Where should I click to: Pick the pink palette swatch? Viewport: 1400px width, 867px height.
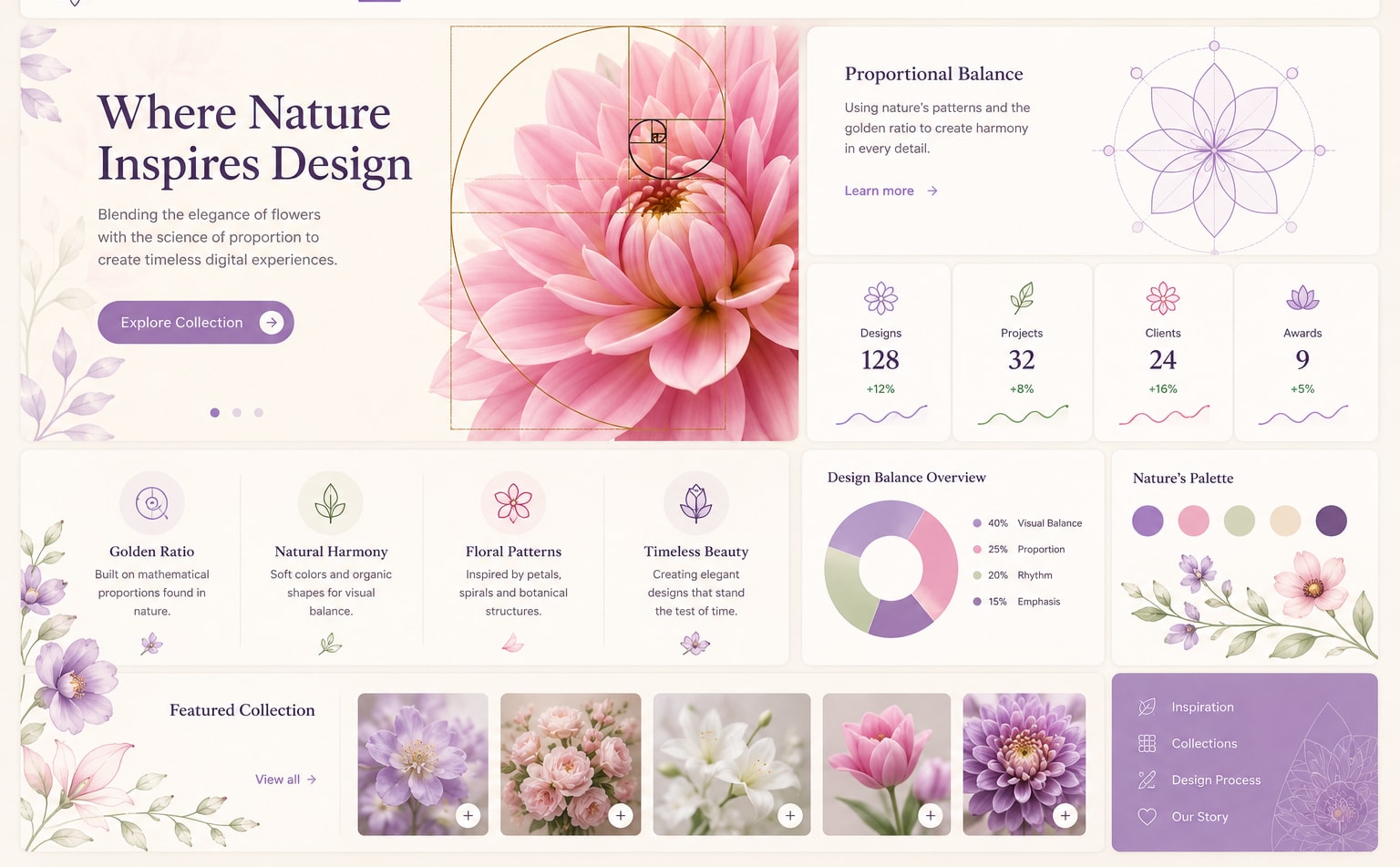coord(1193,521)
